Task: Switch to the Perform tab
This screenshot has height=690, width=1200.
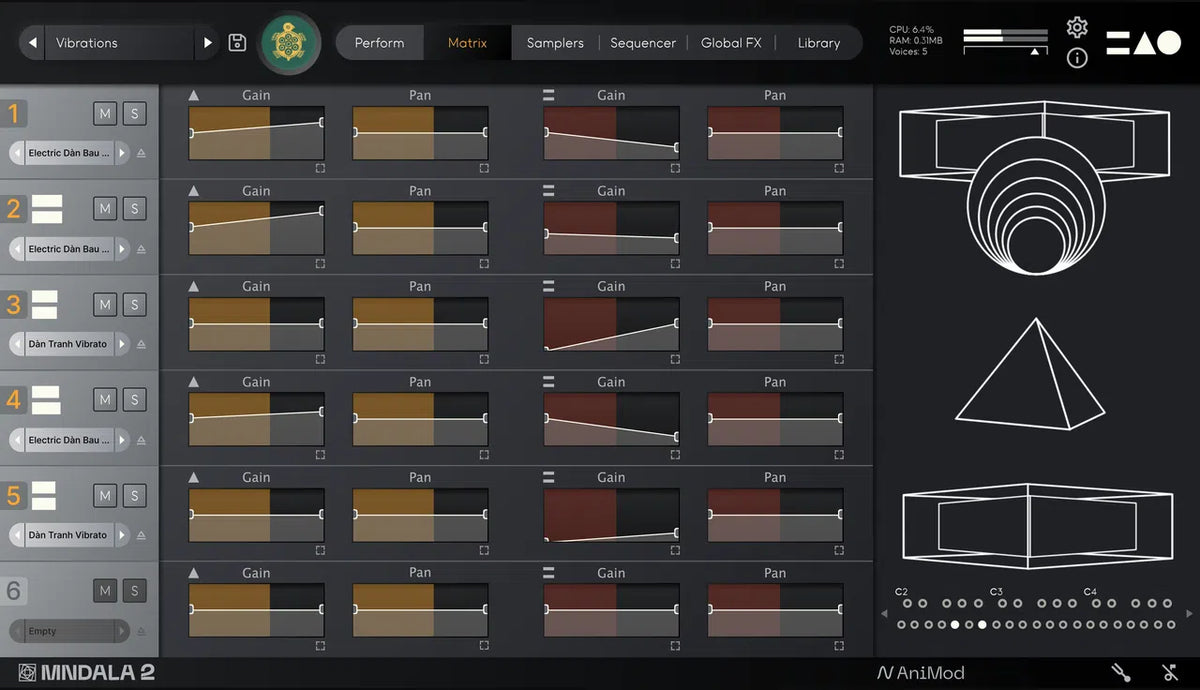Action: pyautogui.click(x=379, y=43)
